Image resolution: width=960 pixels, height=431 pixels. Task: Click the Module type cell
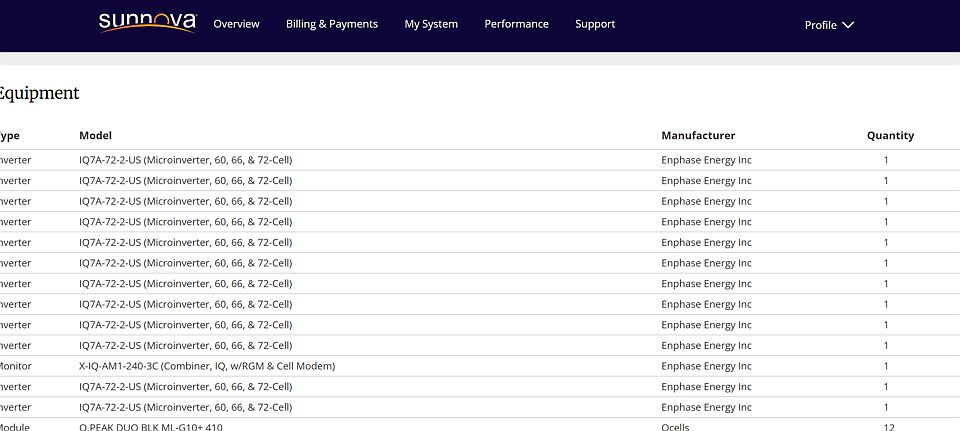click(x=15, y=427)
